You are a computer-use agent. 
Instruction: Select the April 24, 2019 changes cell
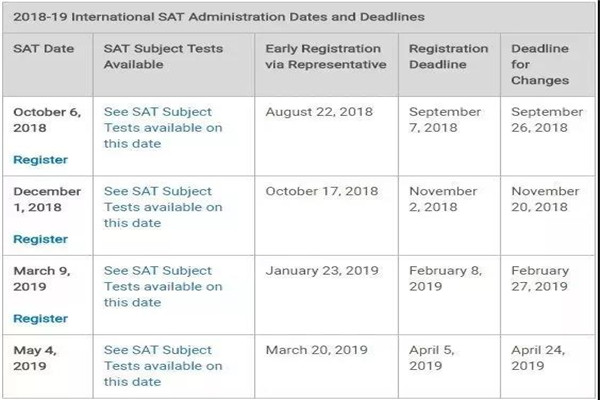(541, 358)
